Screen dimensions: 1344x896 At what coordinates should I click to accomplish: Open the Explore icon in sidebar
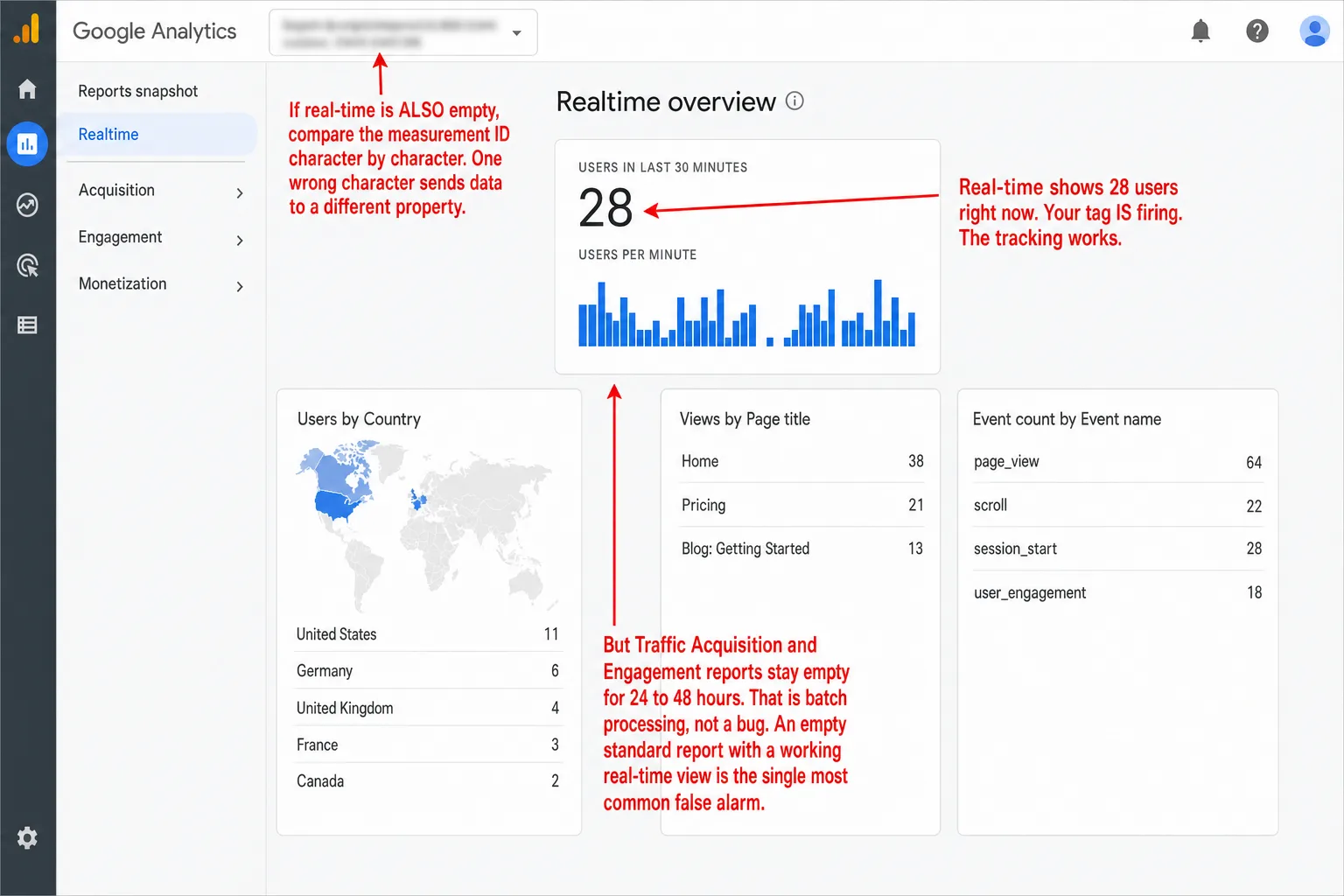coord(27,205)
